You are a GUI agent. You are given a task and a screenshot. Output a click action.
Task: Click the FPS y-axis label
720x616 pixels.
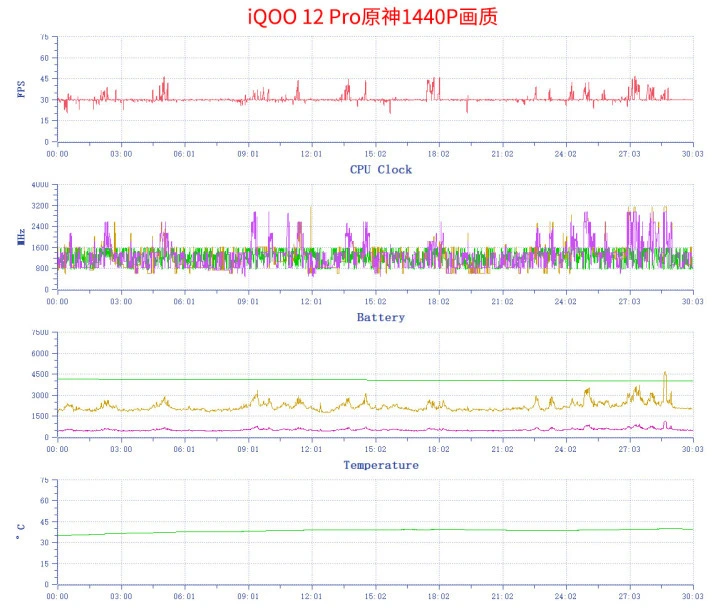(21, 89)
